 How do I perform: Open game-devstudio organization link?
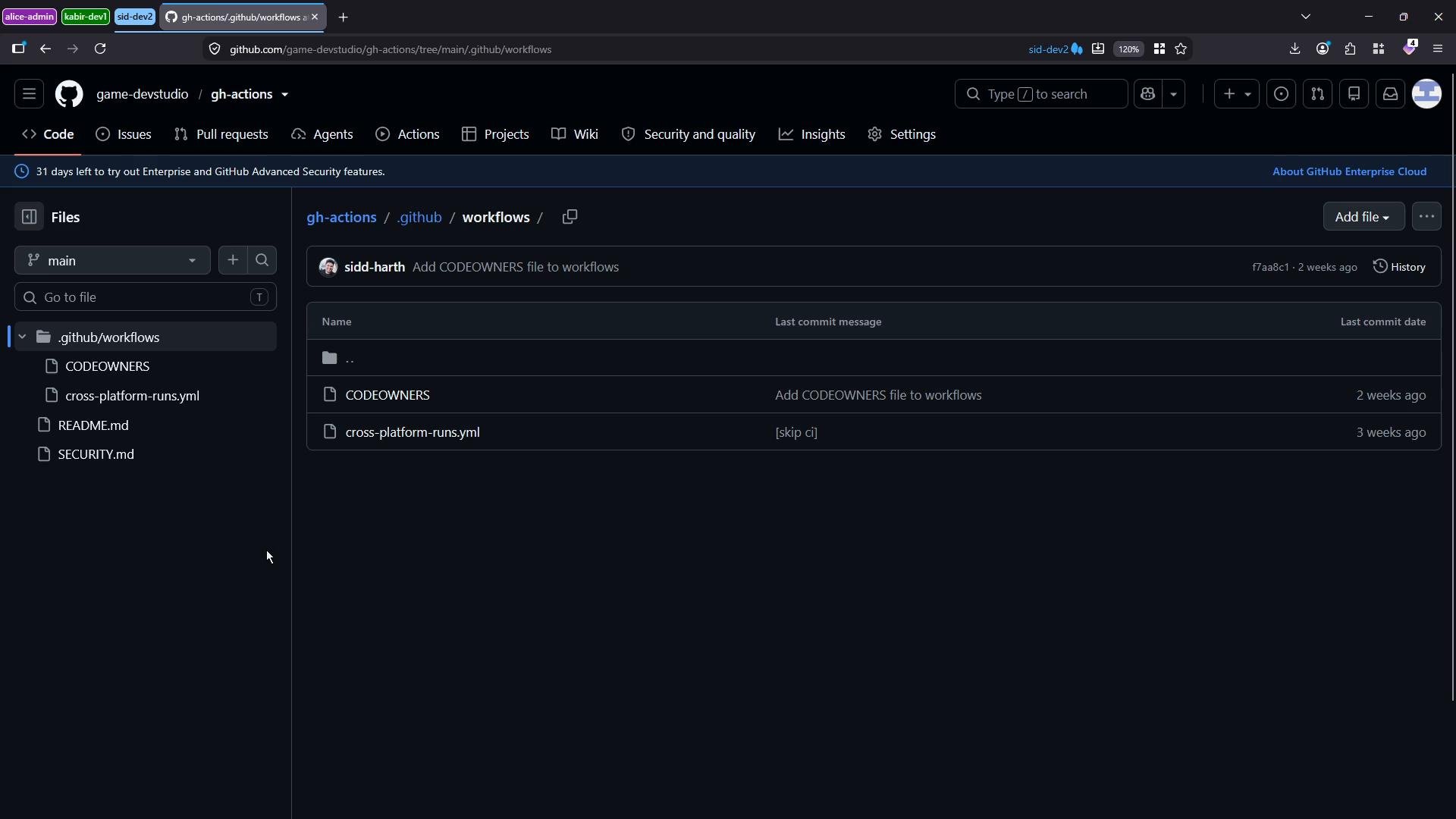pos(142,94)
